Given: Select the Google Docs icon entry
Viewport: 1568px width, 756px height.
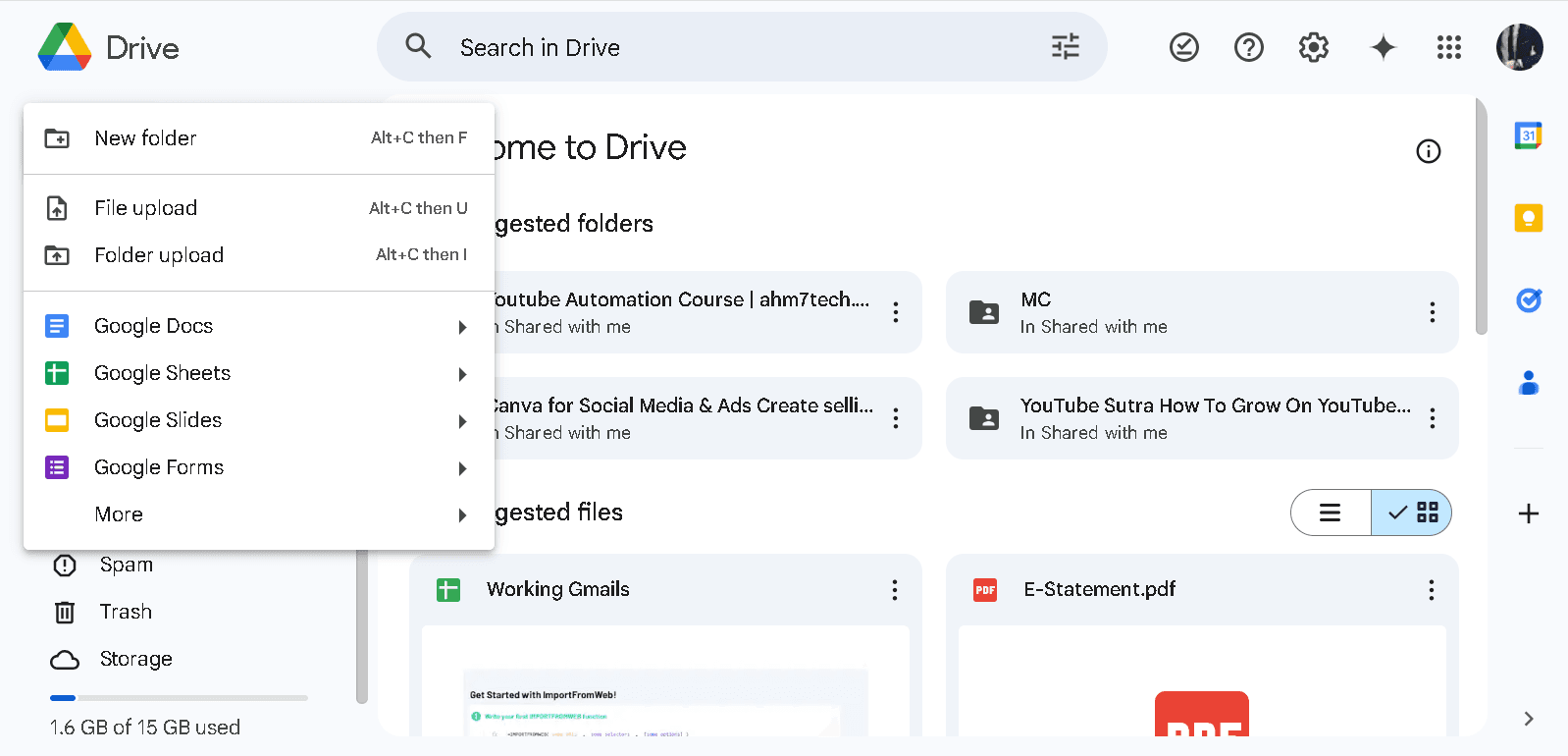Looking at the screenshot, I should click(x=57, y=326).
